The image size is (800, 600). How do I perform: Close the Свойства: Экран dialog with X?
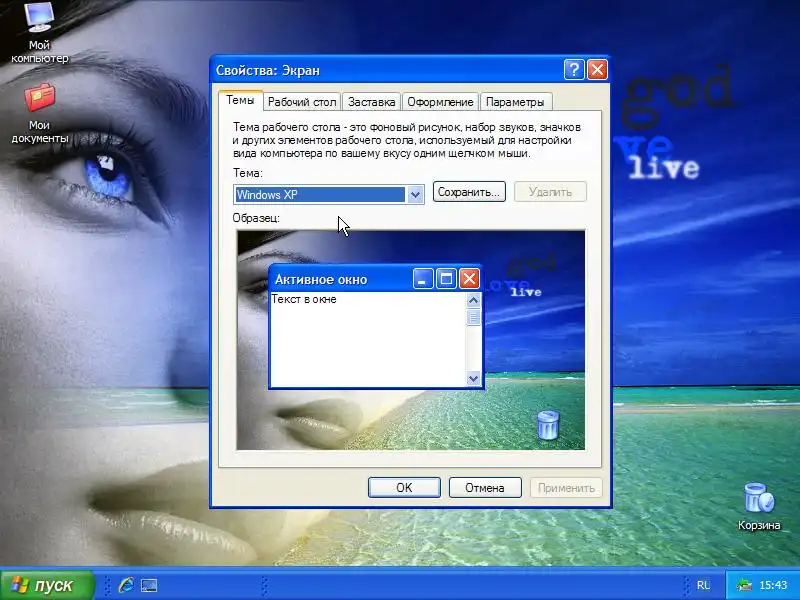[597, 69]
